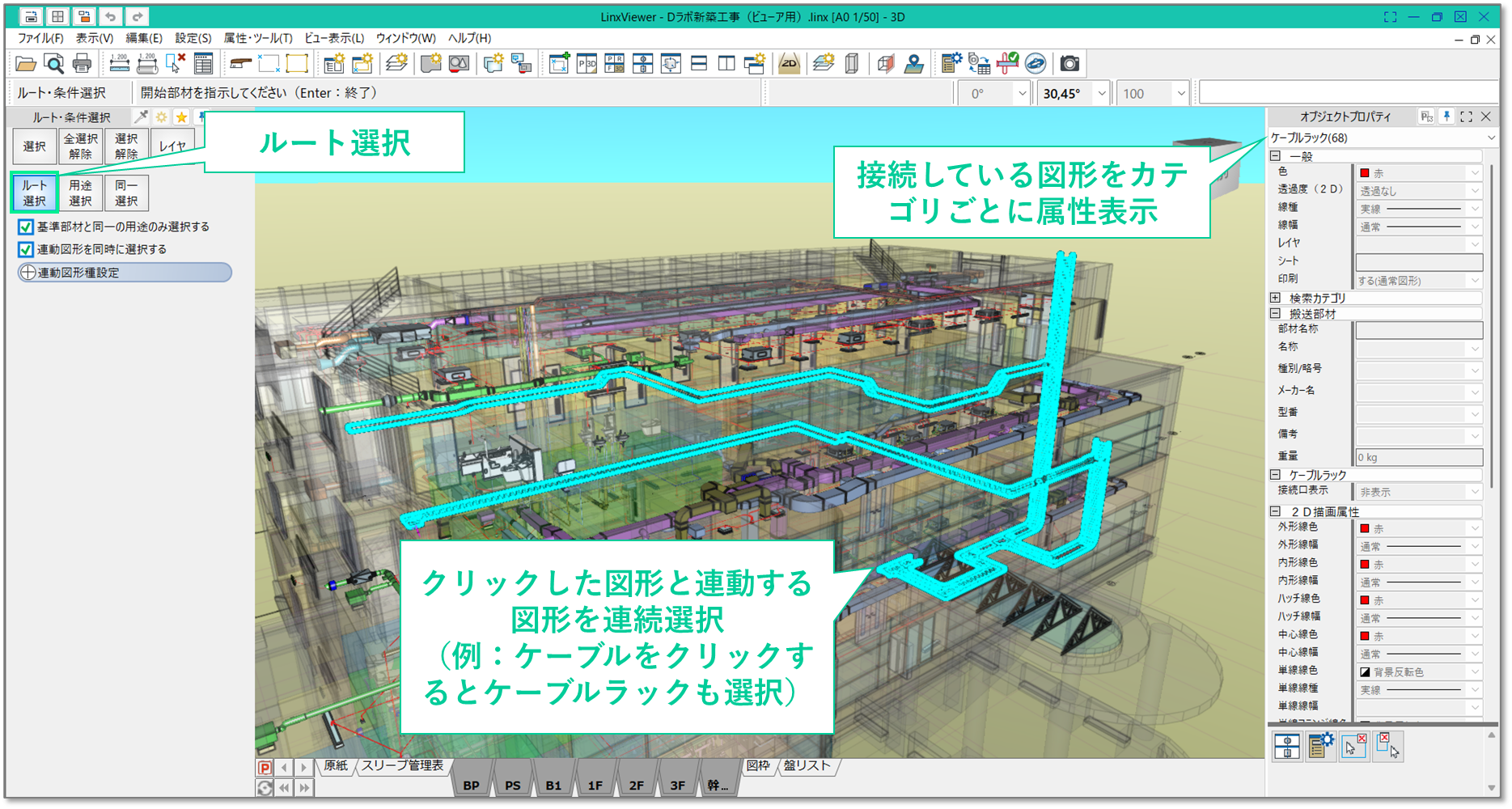Uncheck 連動図形を同時に選択する checkbox
The height and width of the screenshot is (809, 1512).
[26, 250]
